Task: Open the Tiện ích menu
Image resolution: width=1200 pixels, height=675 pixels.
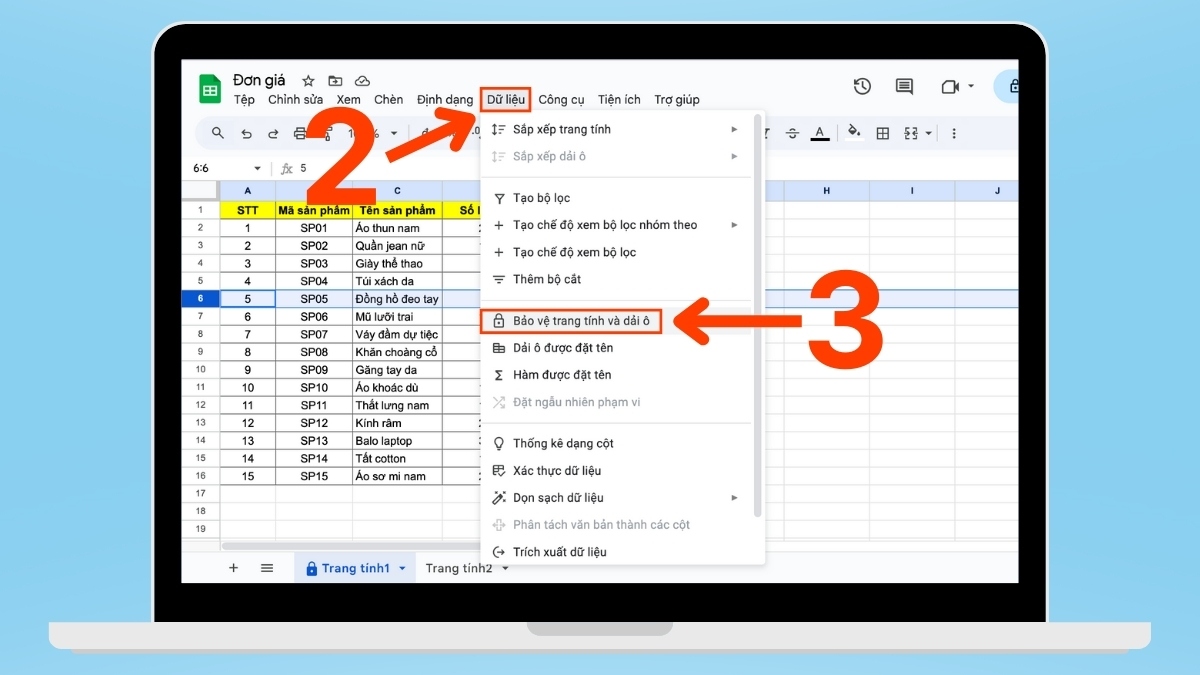Action: tap(619, 99)
